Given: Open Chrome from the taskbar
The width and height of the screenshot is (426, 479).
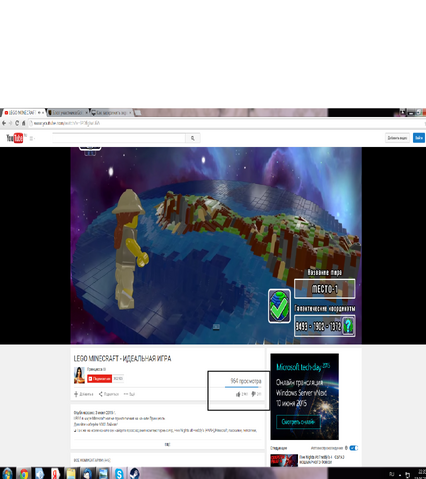Looking at the screenshot, I should (23, 473).
